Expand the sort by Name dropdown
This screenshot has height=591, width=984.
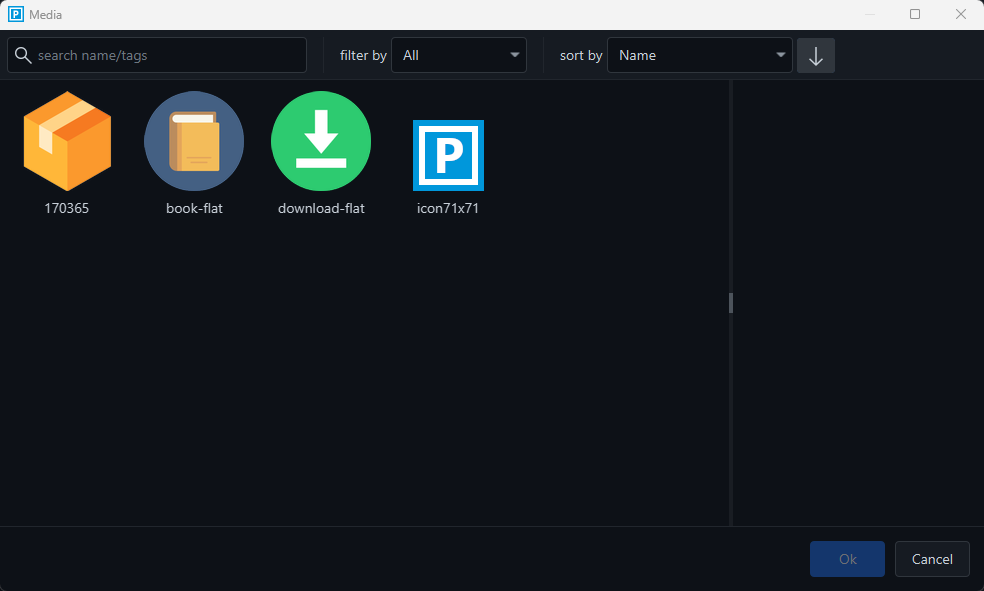click(699, 55)
